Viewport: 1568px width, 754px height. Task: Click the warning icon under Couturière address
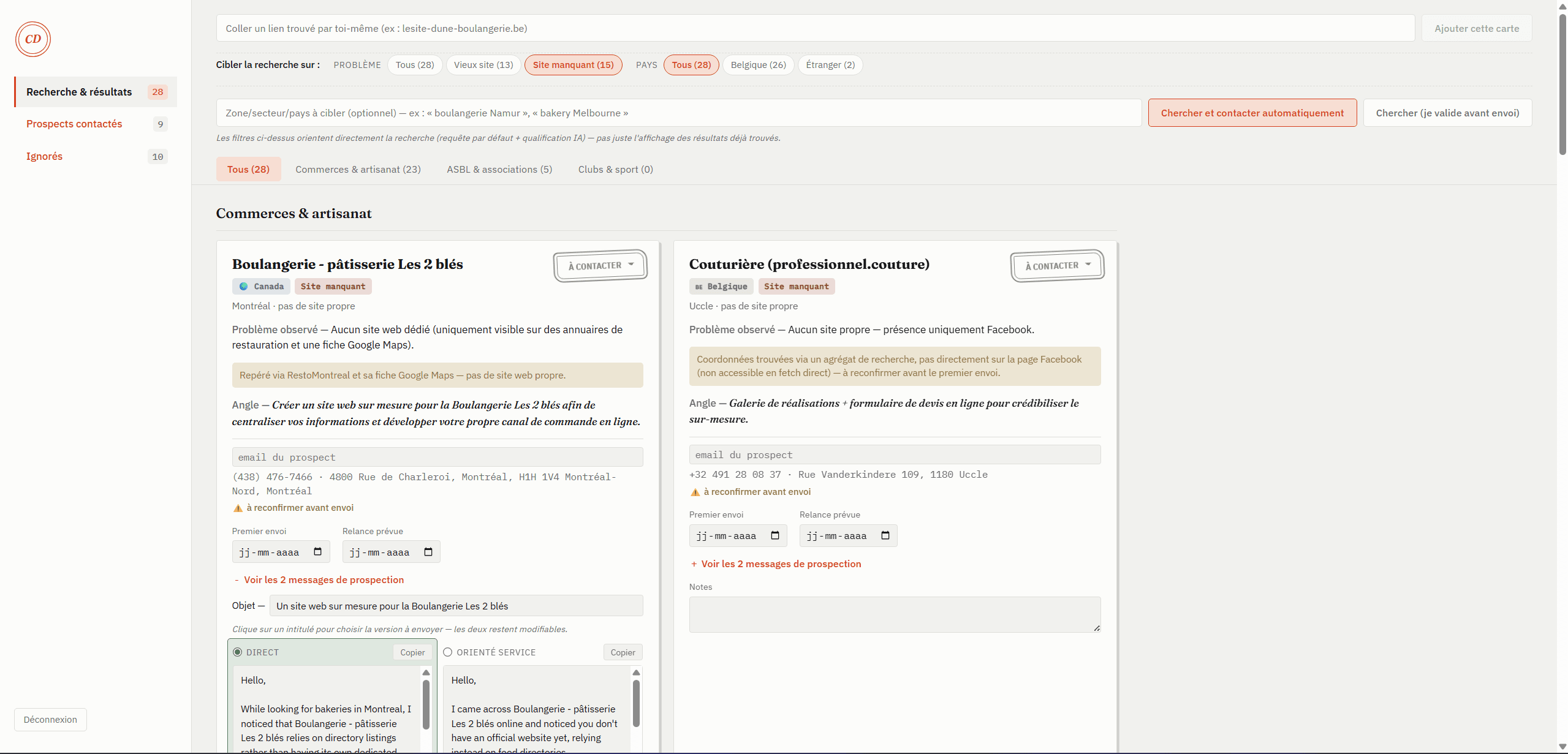(695, 492)
